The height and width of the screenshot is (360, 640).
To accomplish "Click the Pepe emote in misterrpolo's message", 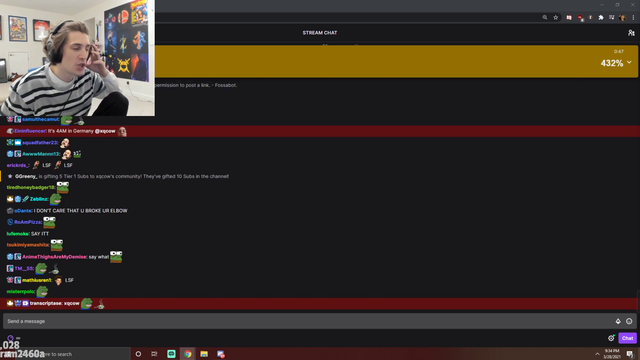I will 42,291.
